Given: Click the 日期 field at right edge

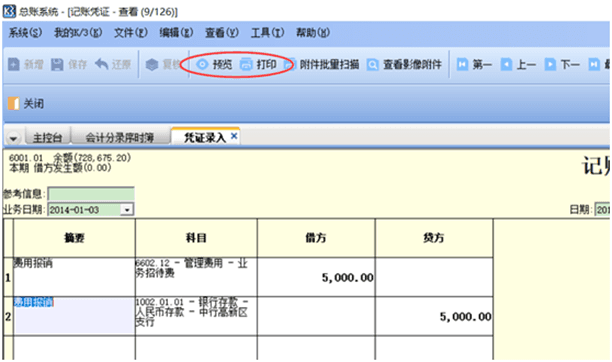Looking at the screenshot, I should click(603, 210).
